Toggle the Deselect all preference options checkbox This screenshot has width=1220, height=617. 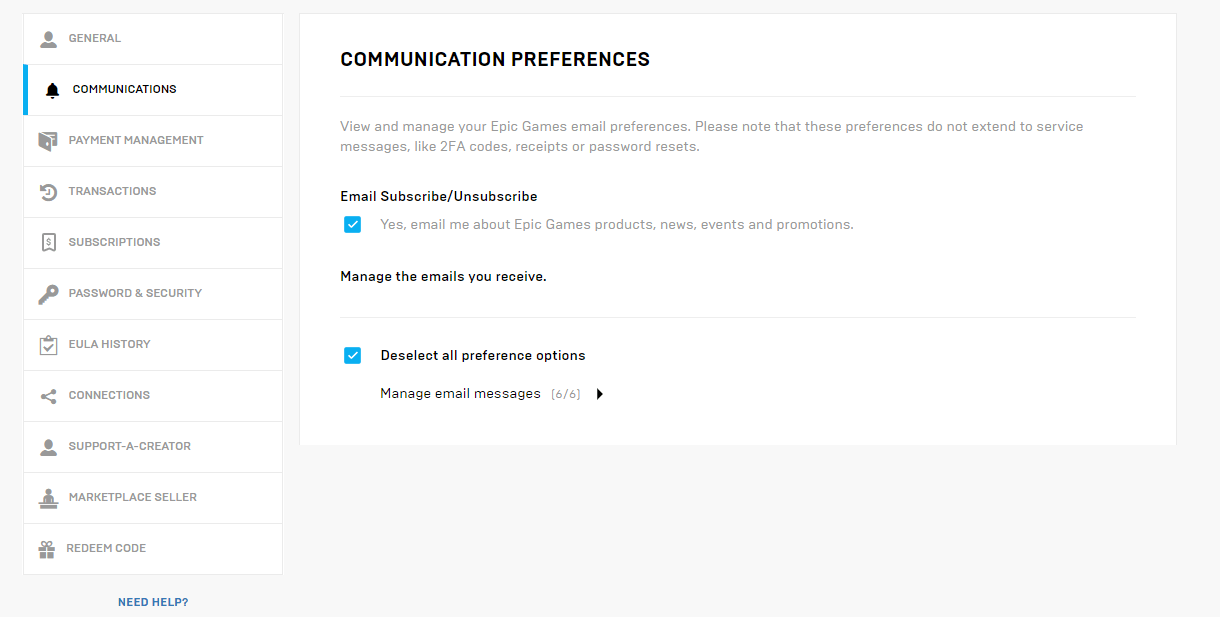[352, 356]
